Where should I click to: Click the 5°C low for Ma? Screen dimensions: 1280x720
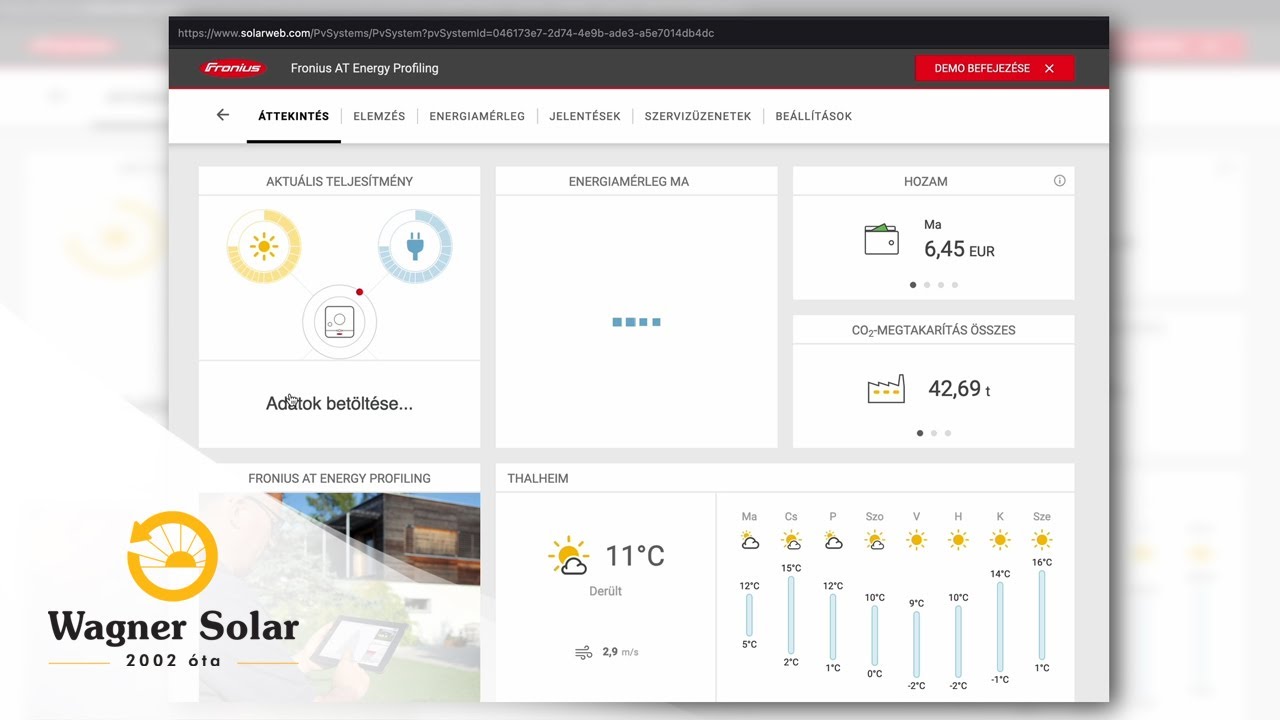pos(749,644)
